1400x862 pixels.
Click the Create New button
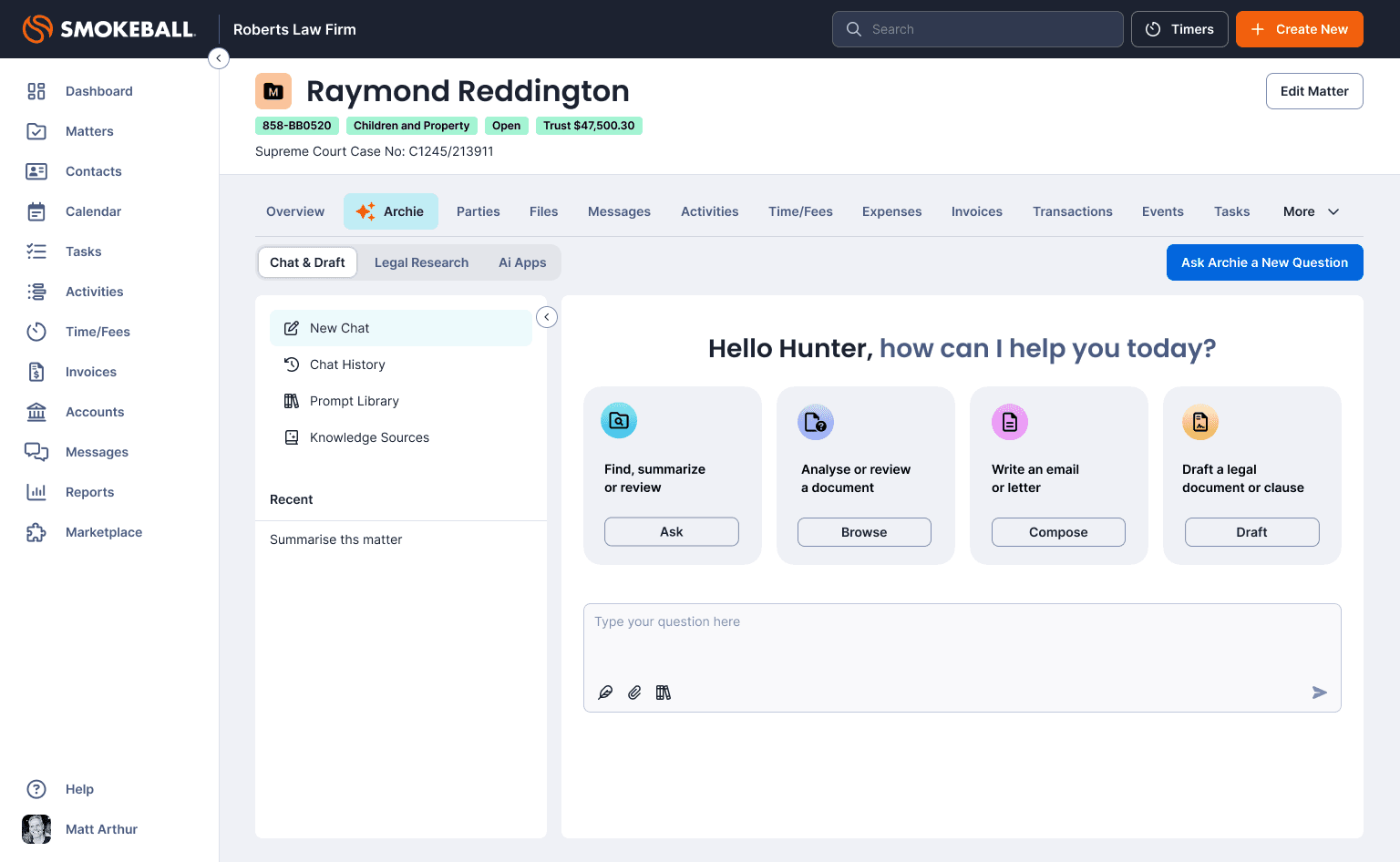(x=1300, y=29)
